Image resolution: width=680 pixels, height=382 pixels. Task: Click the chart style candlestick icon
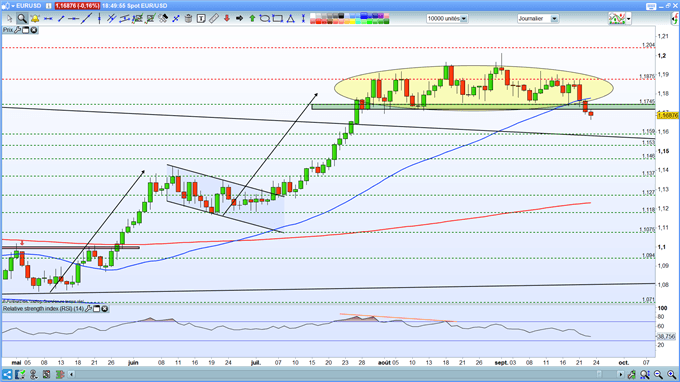tap(617, 19)
